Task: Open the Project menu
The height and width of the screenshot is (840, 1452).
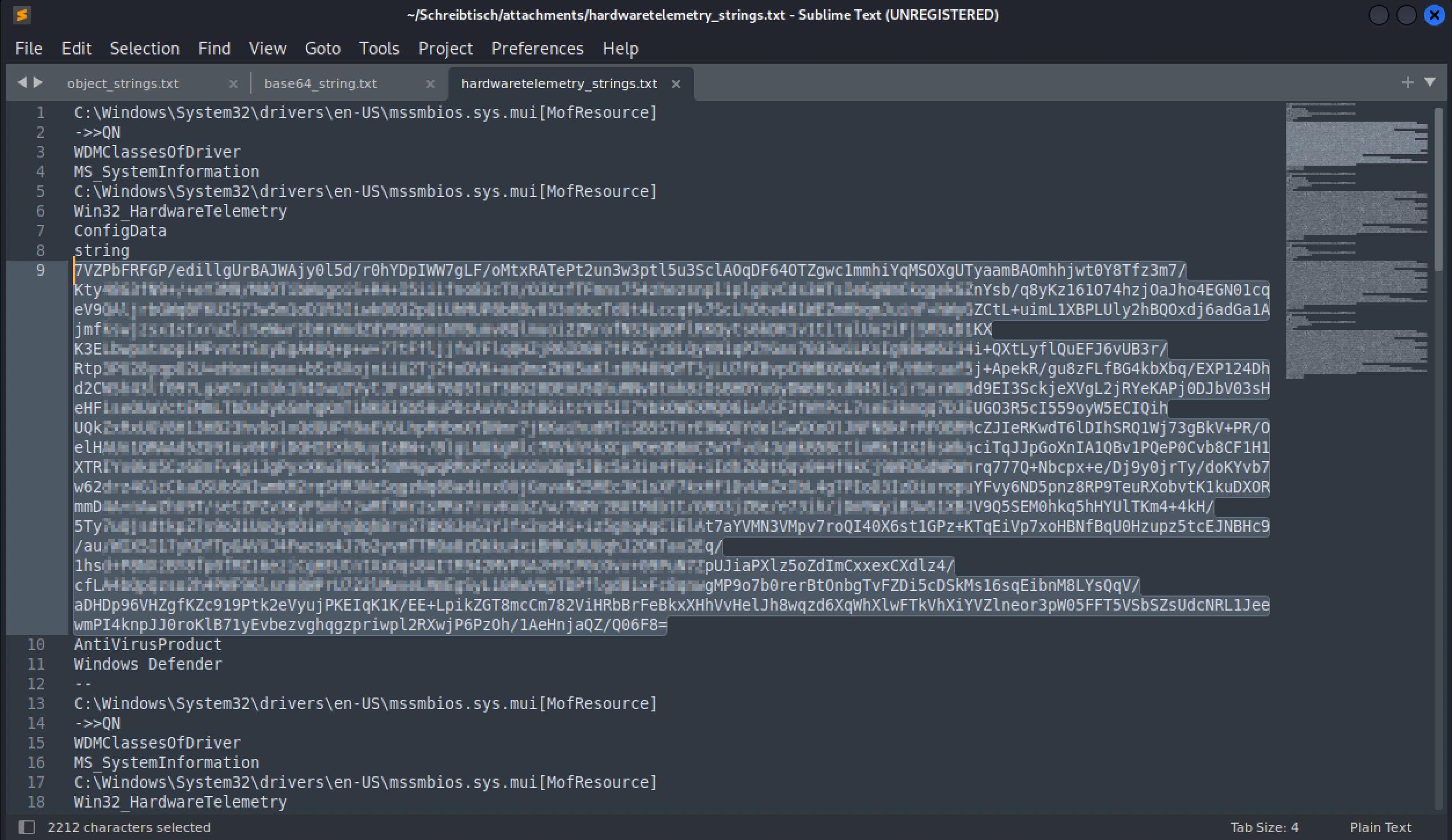Action: pyautogui.click(x=446, y=49)
